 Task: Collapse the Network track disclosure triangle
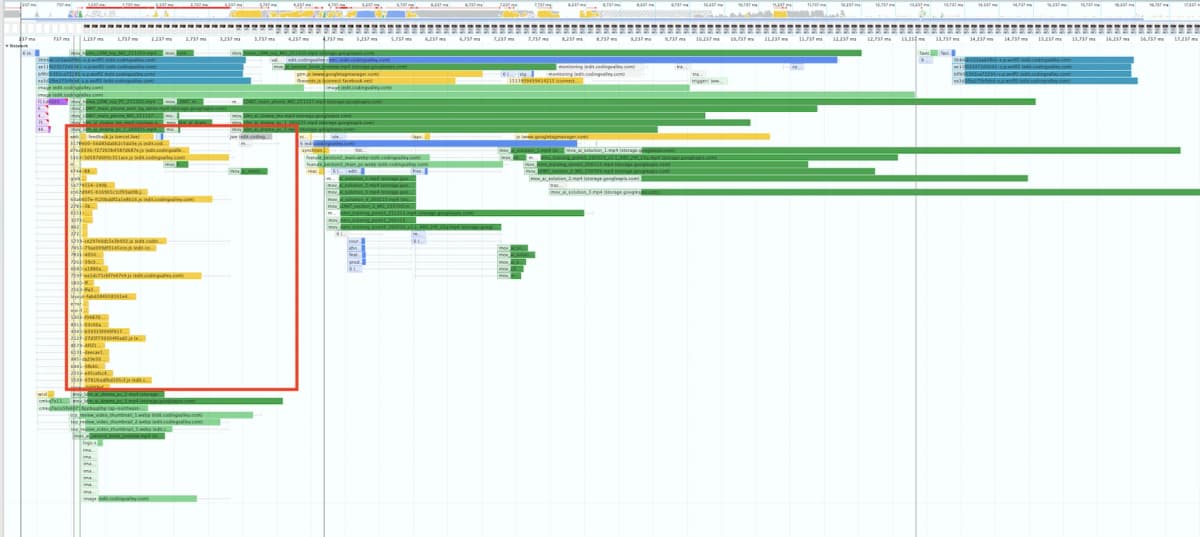tap(7, 45)
